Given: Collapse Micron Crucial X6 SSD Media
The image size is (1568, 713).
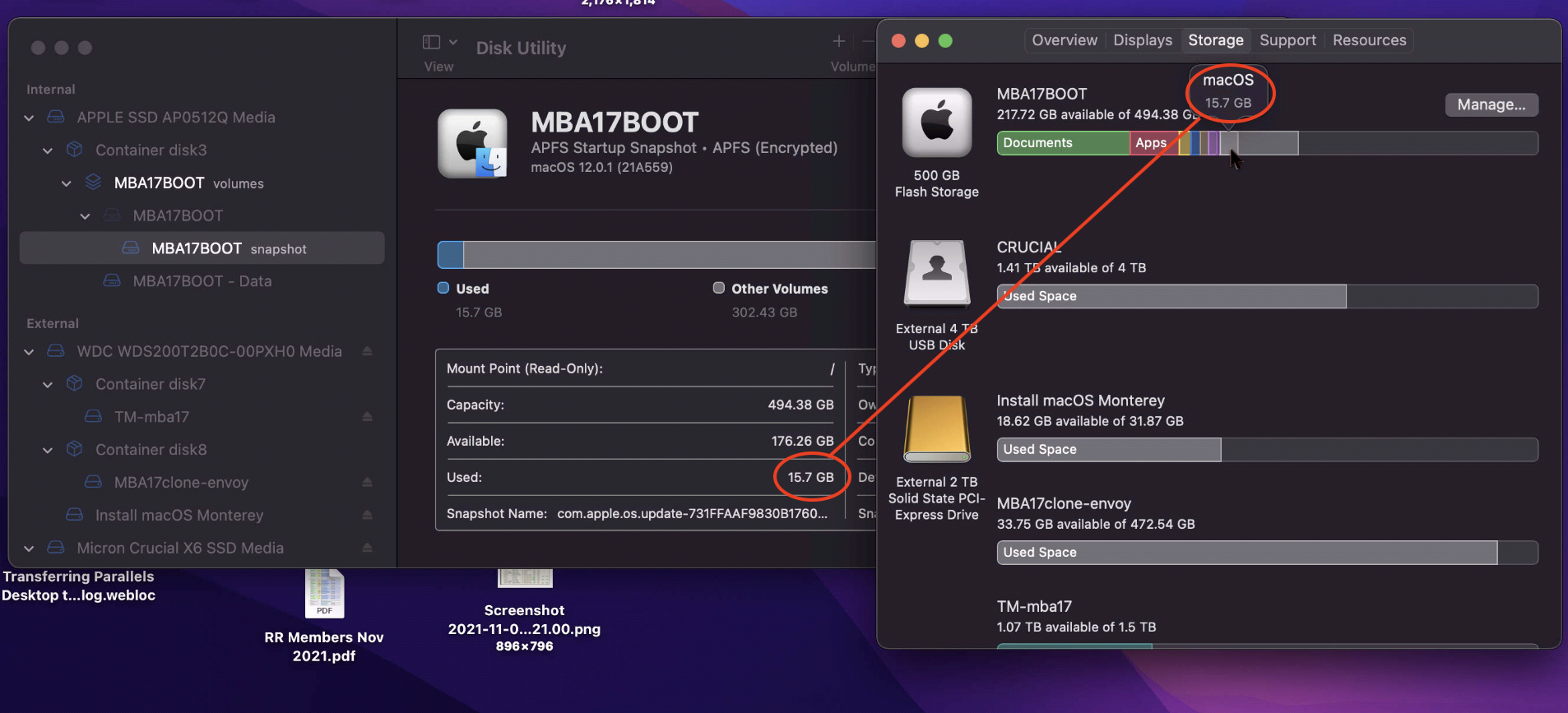Looking at the screenshot, I should (x=29, y=549).
